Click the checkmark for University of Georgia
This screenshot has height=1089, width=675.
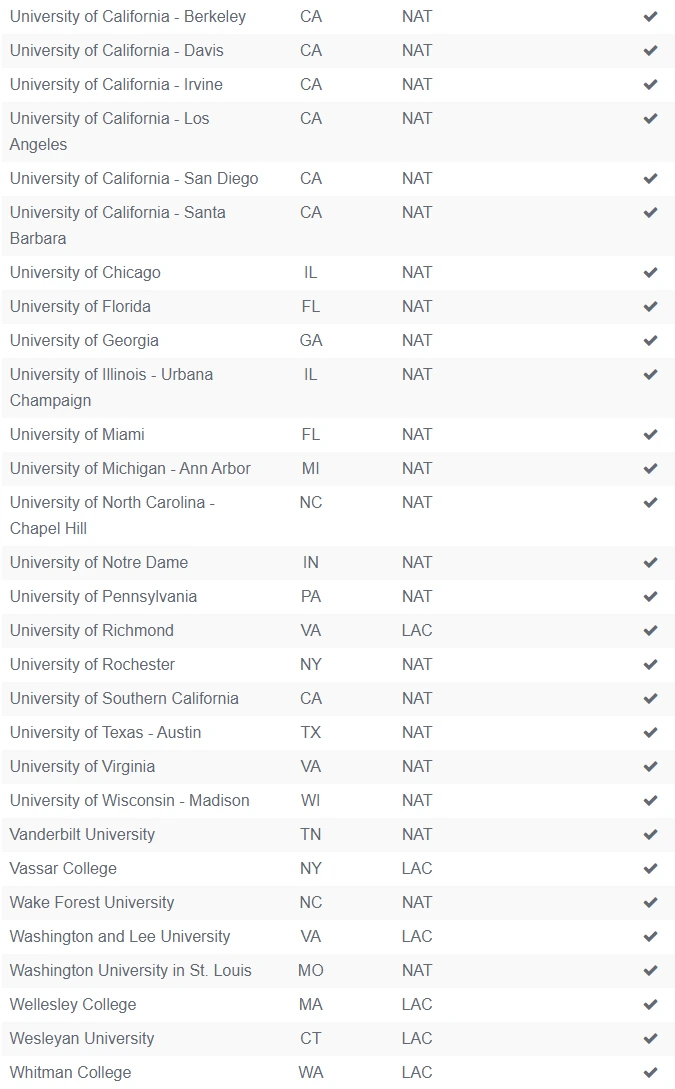coord(650,340)
